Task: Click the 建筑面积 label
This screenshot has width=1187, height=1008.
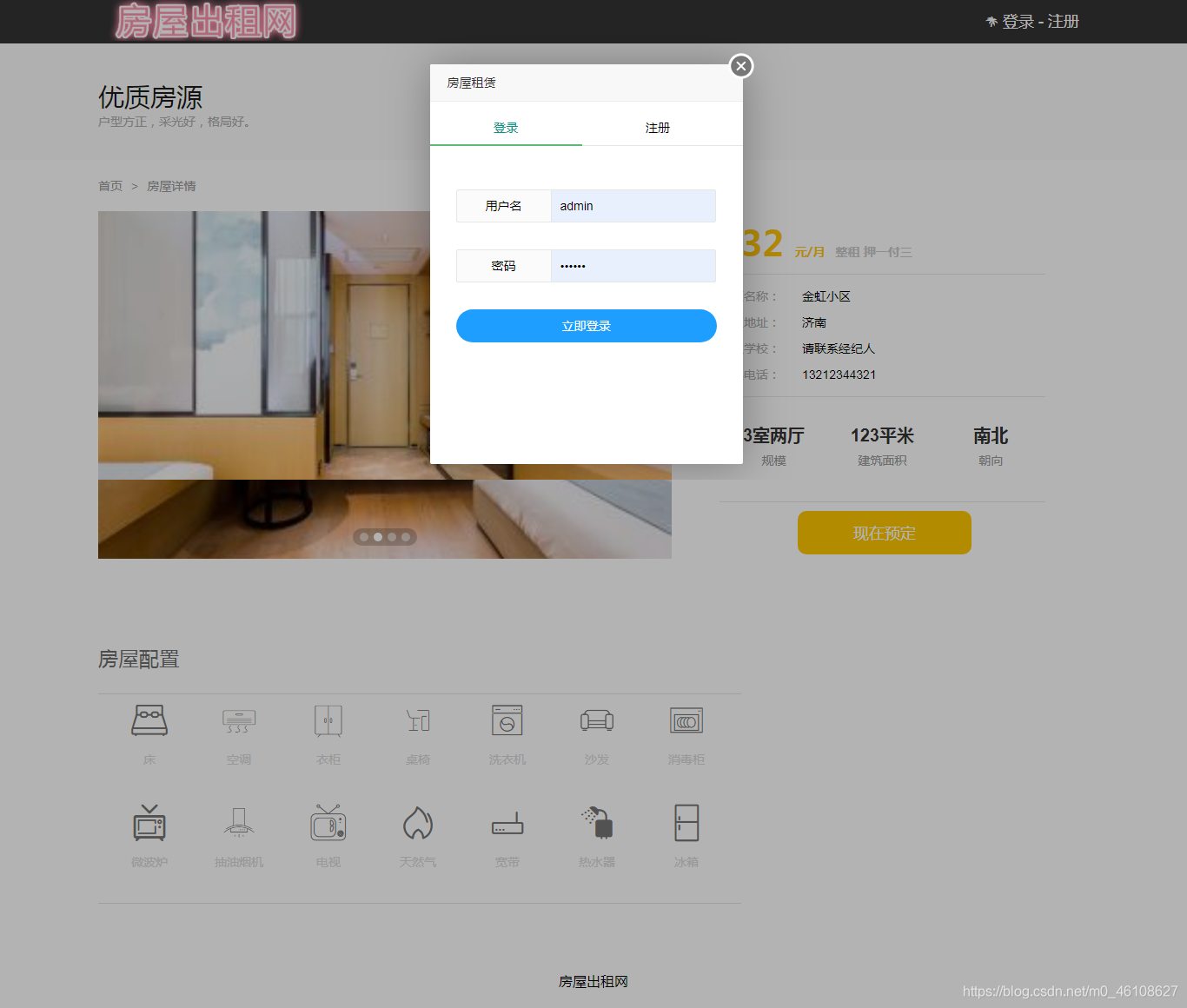Action: [882, 461]
